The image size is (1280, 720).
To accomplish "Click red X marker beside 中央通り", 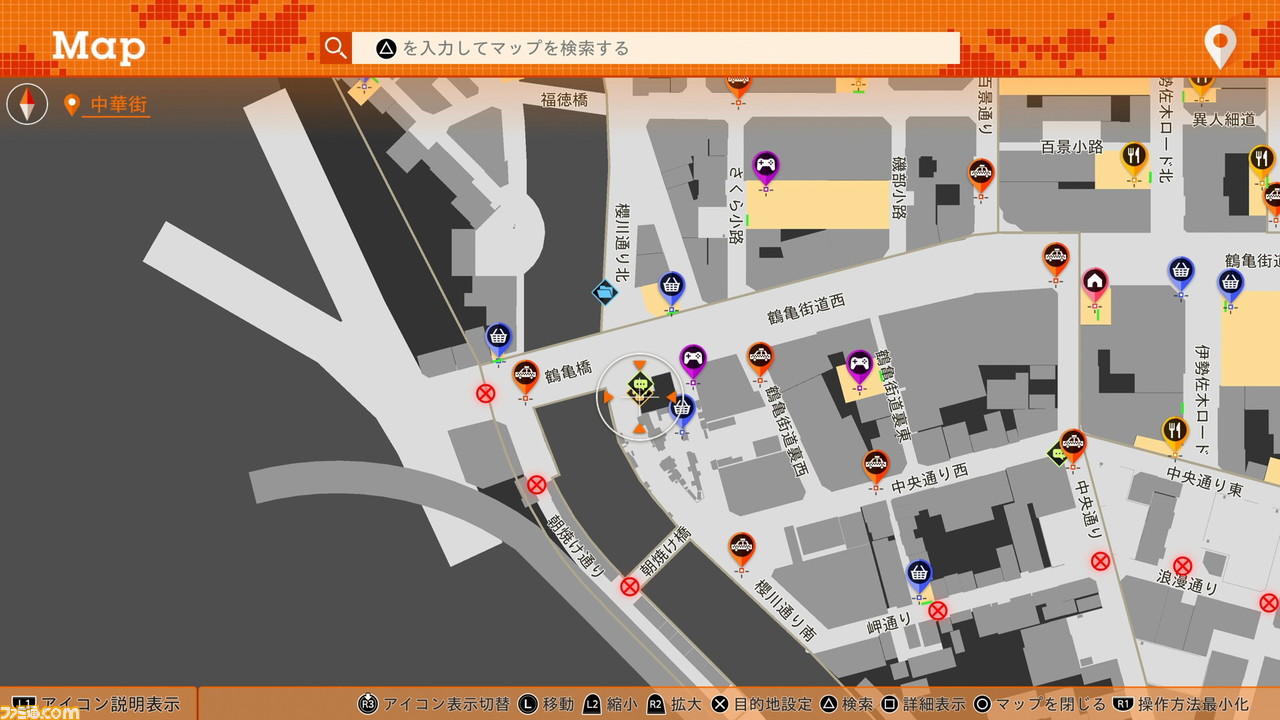I will 1101,561.
